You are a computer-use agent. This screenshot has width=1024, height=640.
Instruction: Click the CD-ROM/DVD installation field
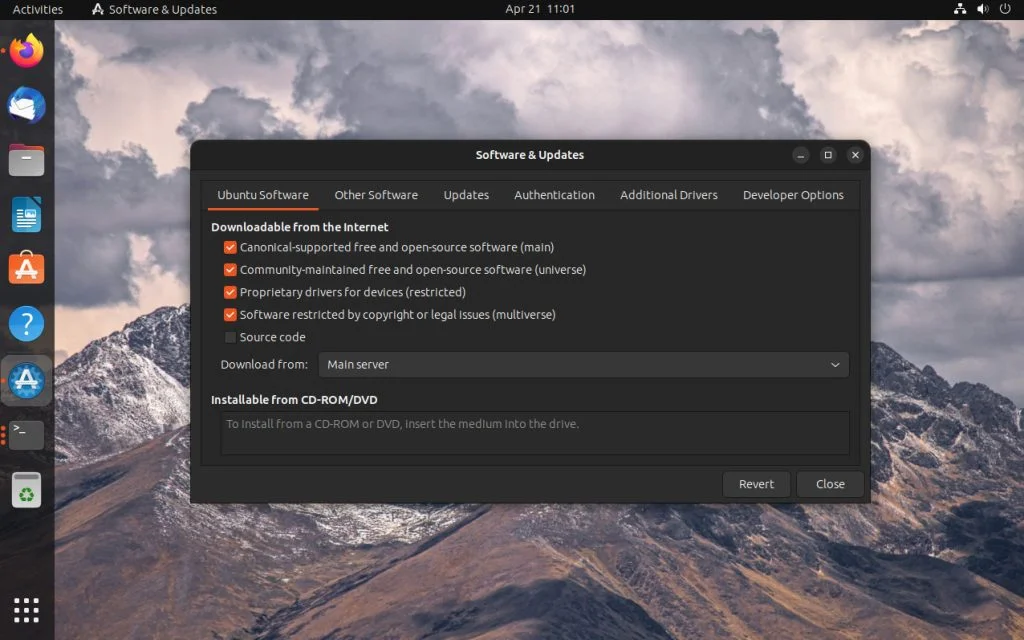pos(533,432)
